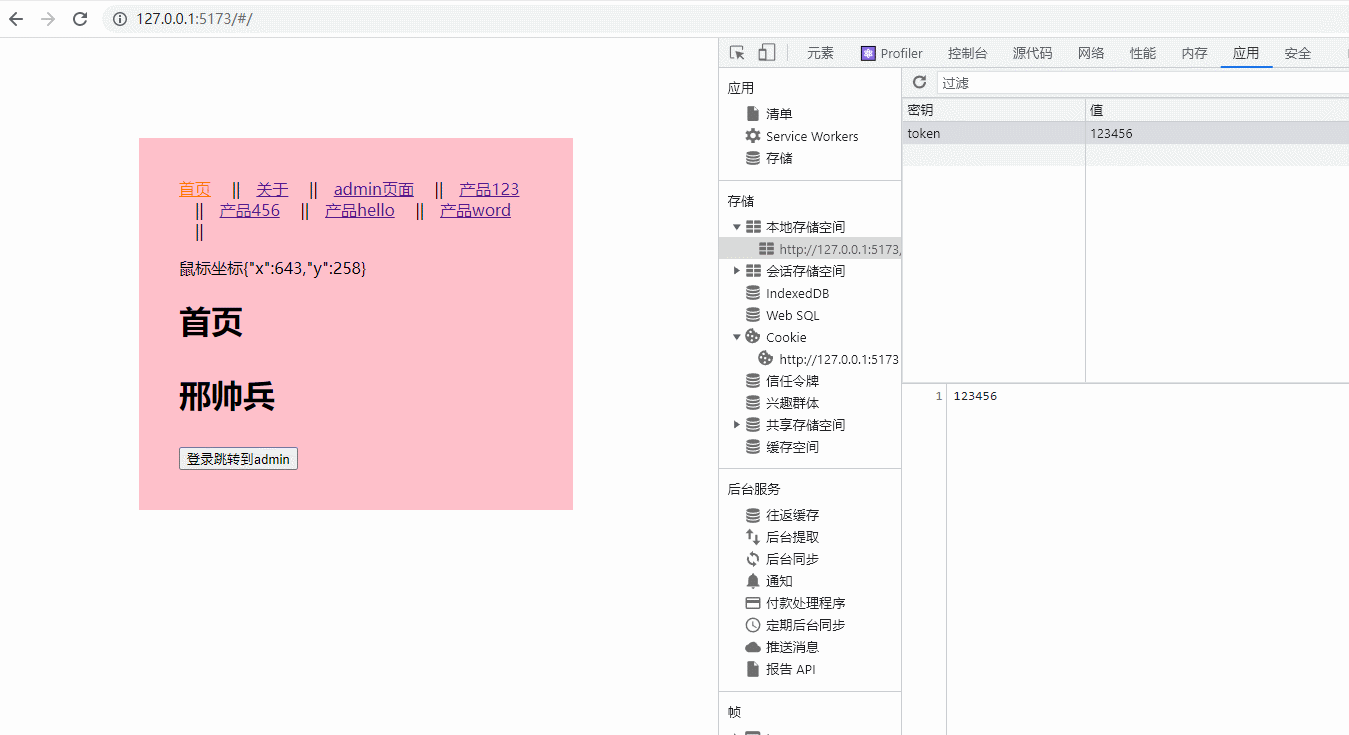Click the 登录跳转到admin button
This screenshot has height=735, width=1349.
(x=238, y=459)
